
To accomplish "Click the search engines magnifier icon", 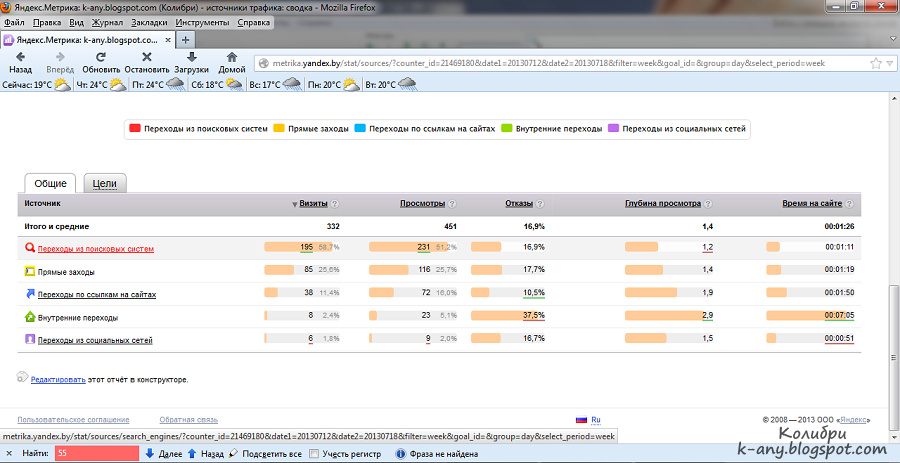I will pos(30,248).
